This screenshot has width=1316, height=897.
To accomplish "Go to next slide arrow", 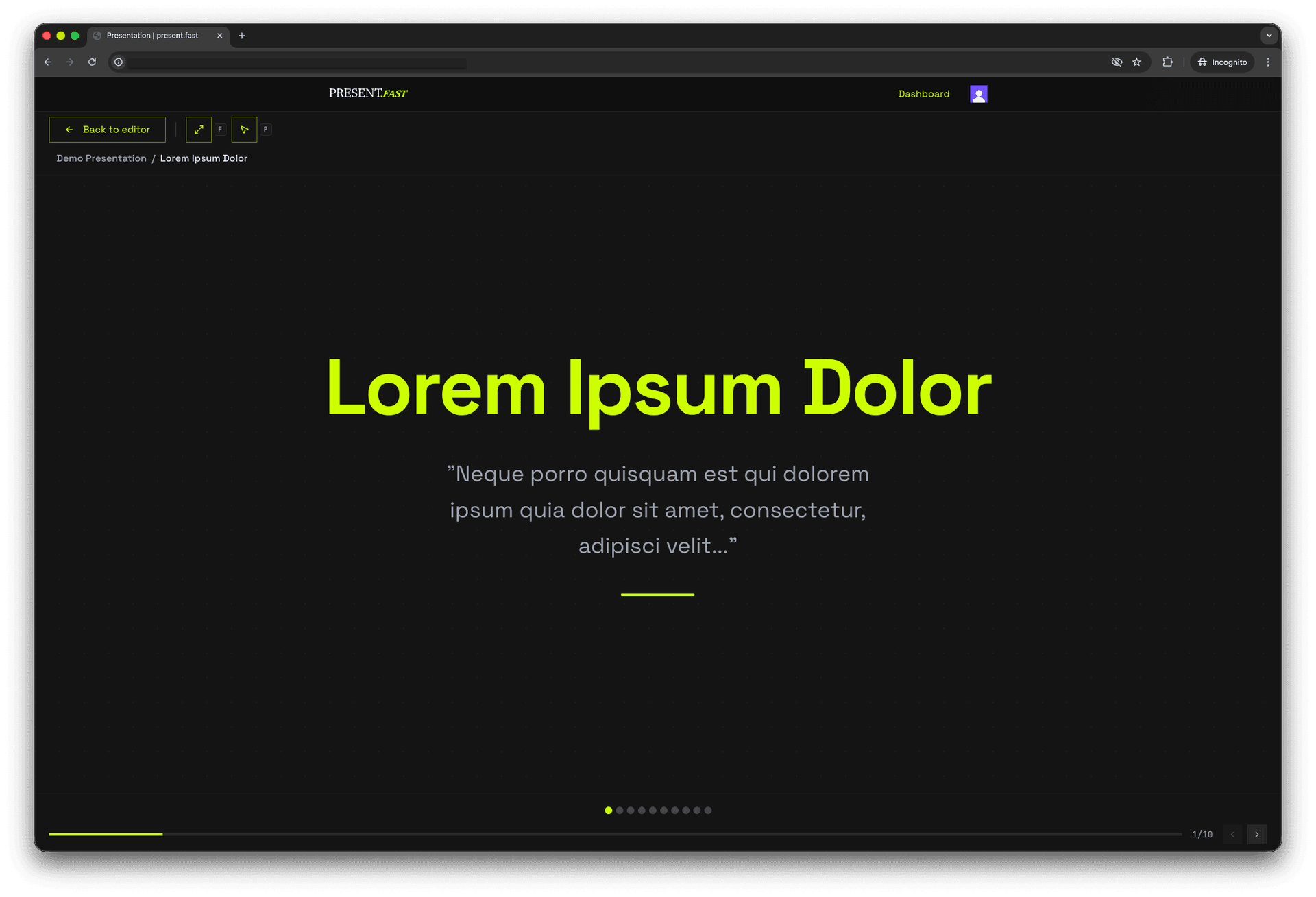I will 1256,834.
